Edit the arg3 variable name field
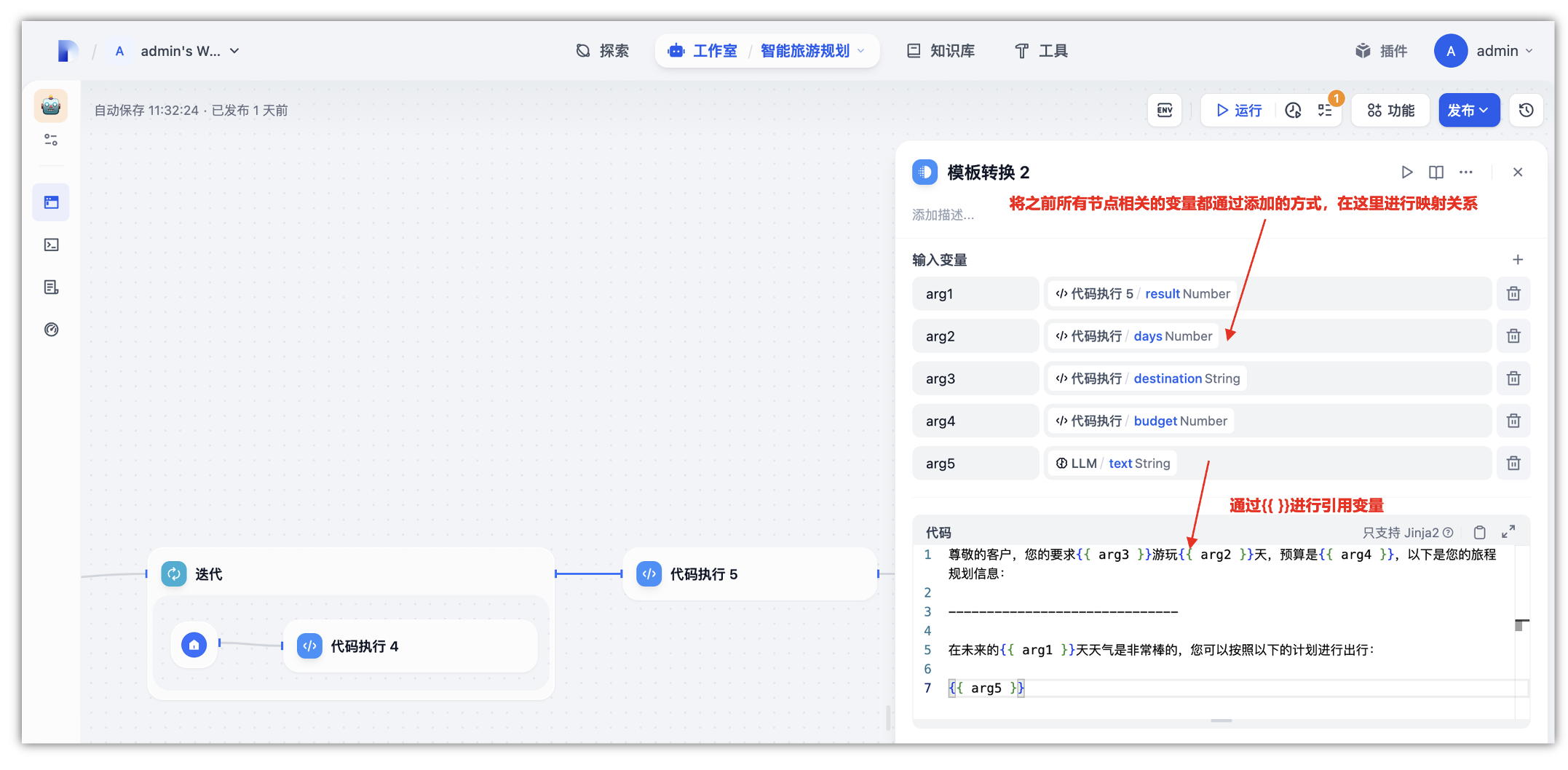This screenshot has width=1568, height=770. [975, 378]
